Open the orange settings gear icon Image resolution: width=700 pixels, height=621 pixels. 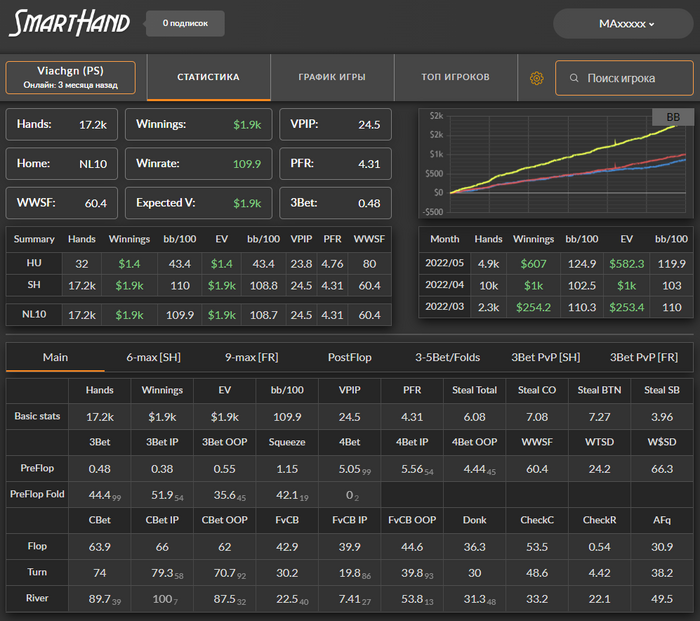click(536, 78)
